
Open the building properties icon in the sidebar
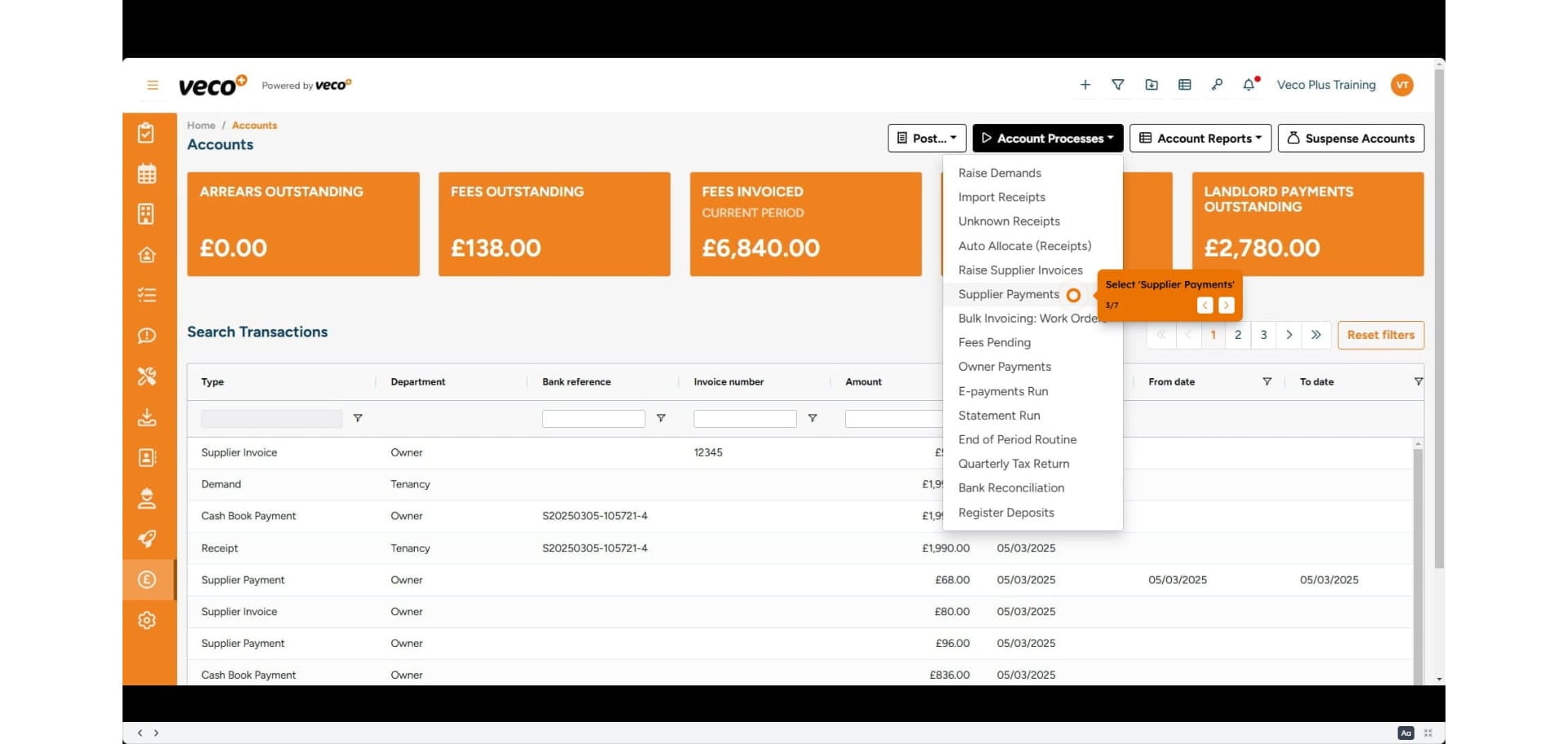click(x=147, y=214)
